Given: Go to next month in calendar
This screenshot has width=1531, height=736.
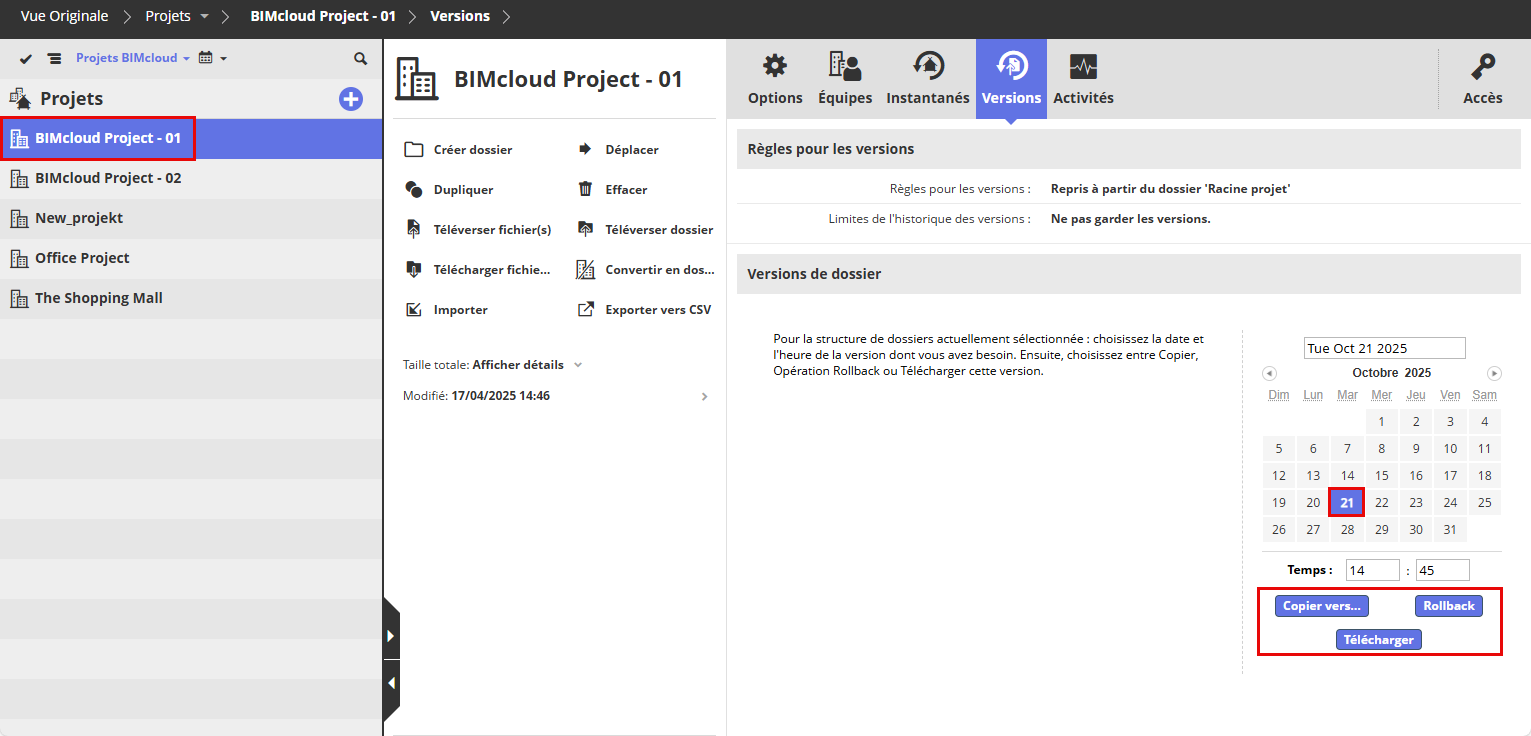Looking at the screenshot, I should coord(1495,373).
